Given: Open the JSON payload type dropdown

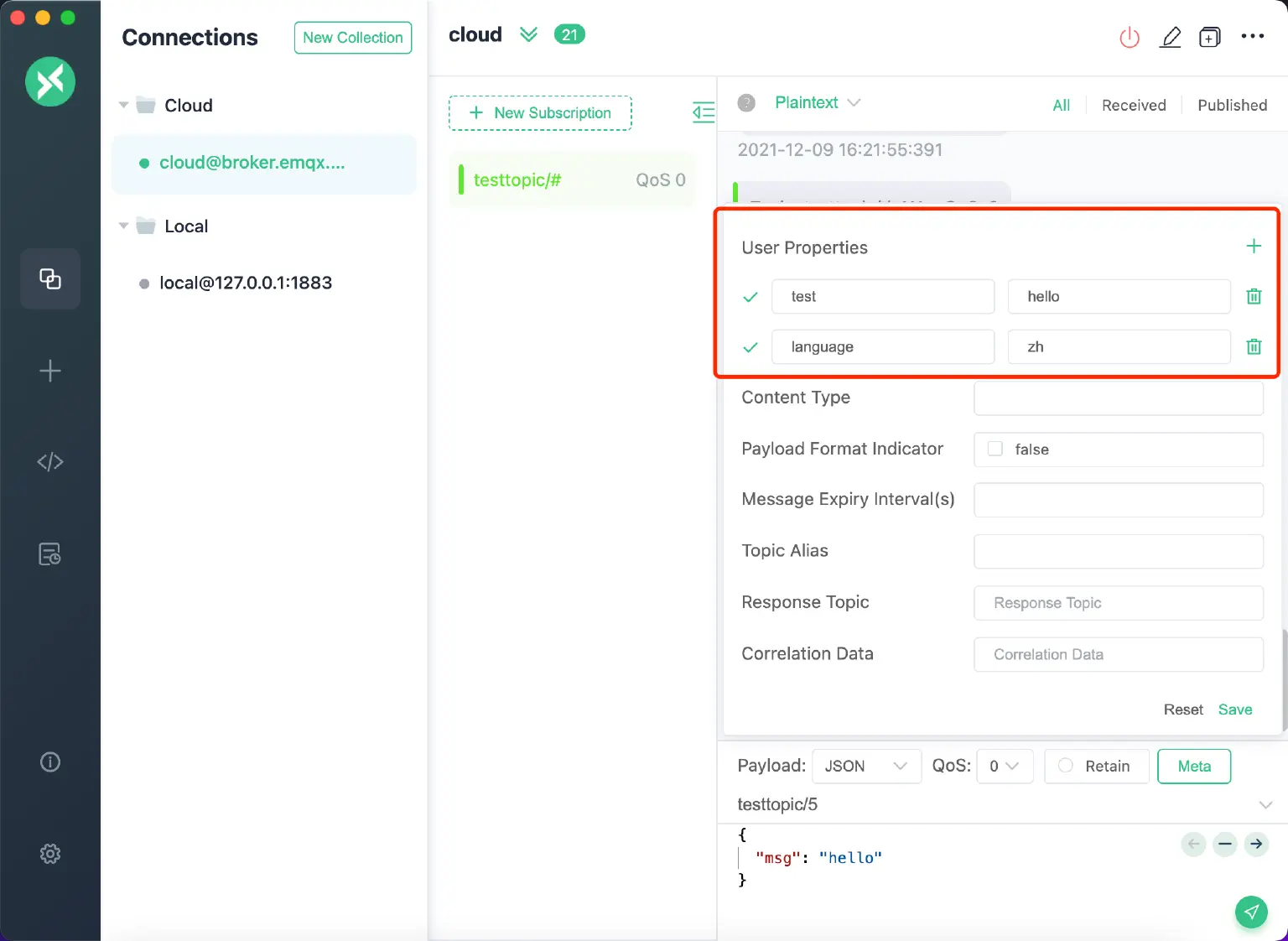Looking at the screenshot, I should point(866,766).
